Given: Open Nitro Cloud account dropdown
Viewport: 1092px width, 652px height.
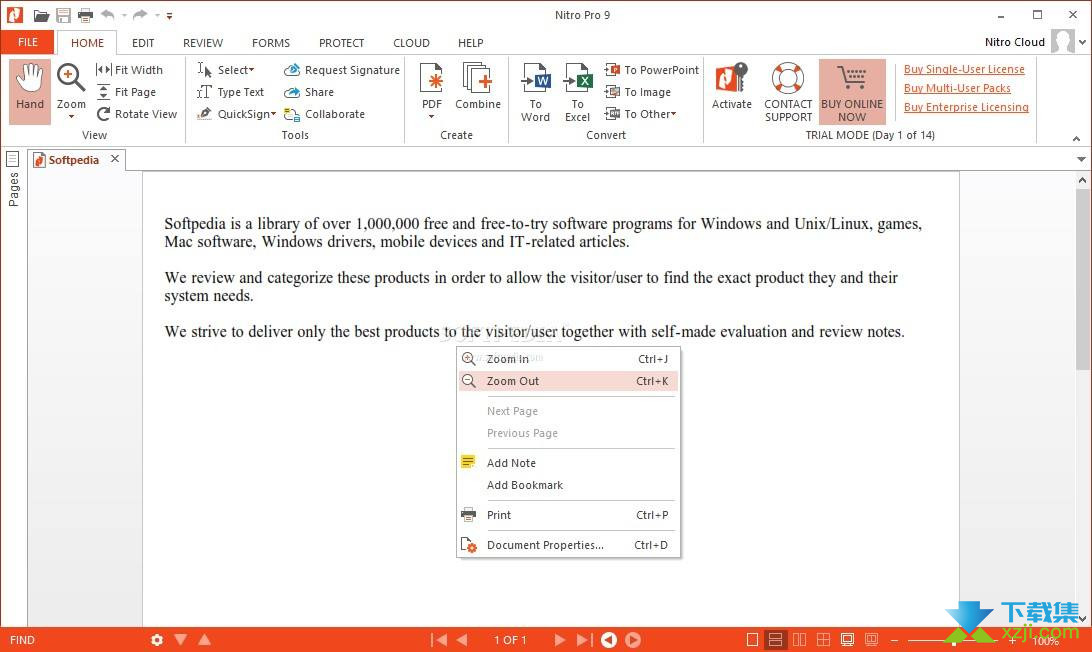Looking at the screenshot, I should (1082, 42).
